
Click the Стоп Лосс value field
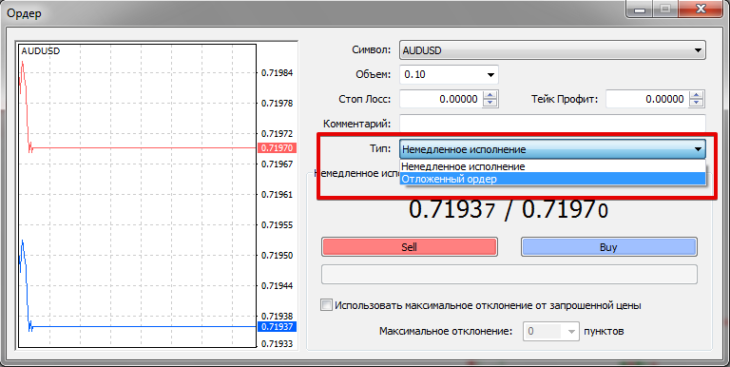(x=441, y=99)
